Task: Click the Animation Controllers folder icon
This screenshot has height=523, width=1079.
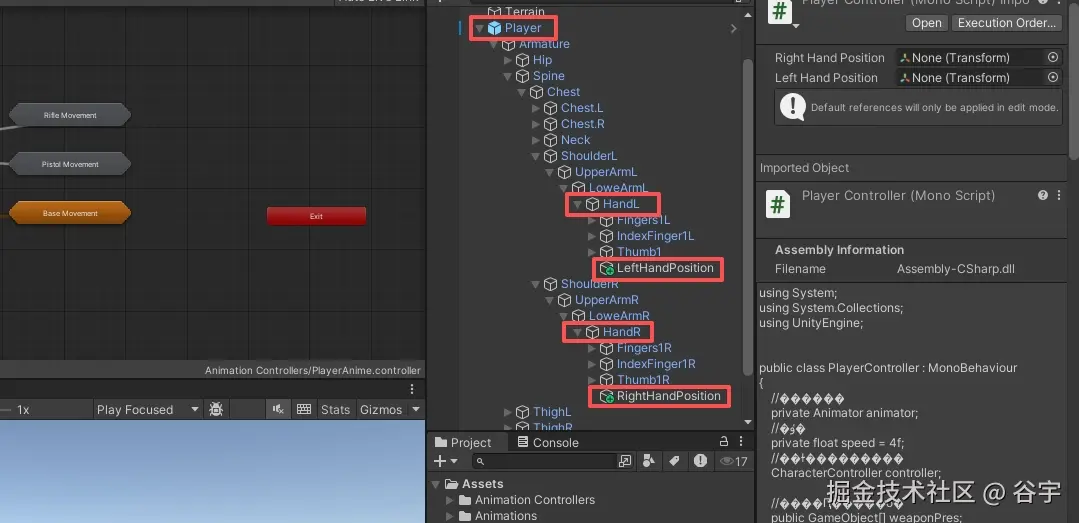Action: click(x=465, y=500)
